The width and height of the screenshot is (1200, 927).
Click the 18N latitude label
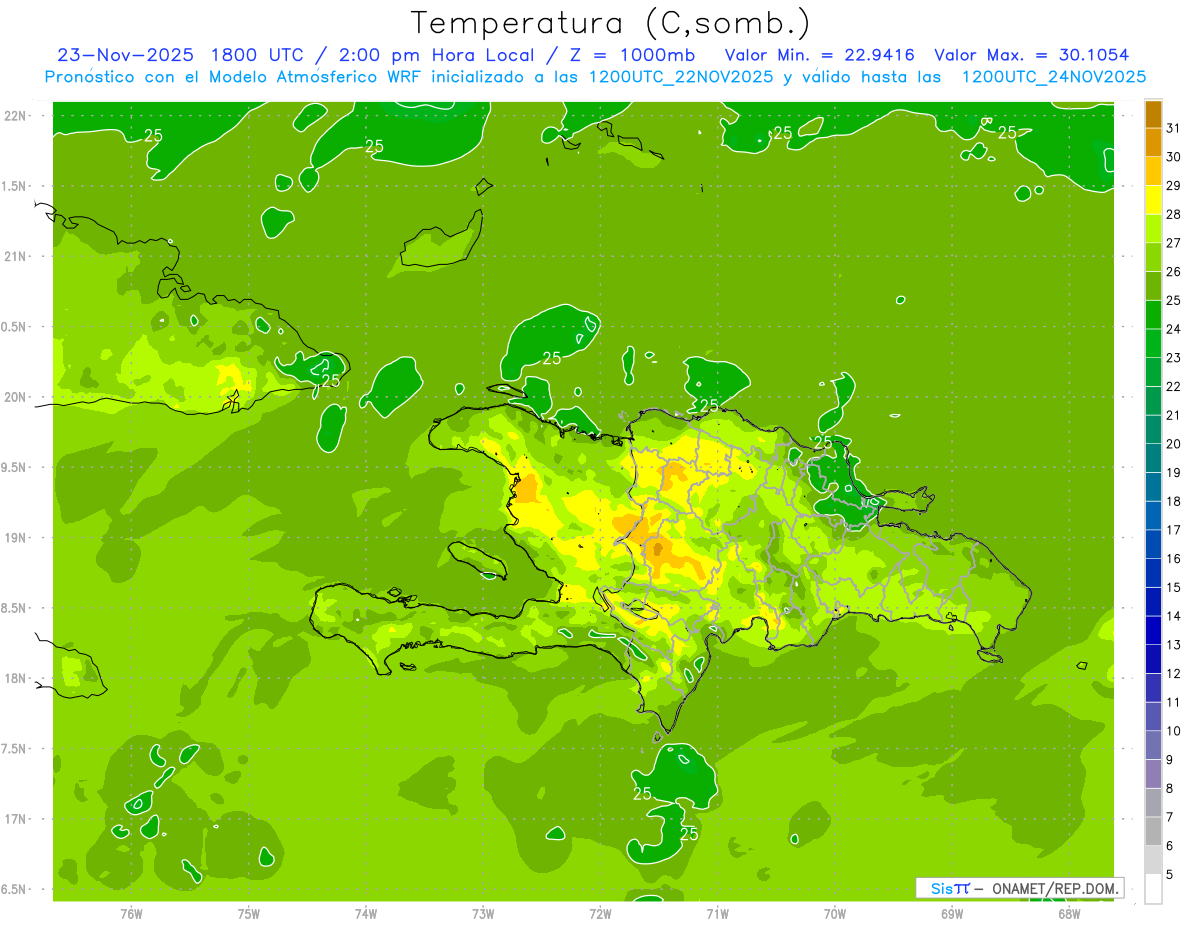(15, 679)
